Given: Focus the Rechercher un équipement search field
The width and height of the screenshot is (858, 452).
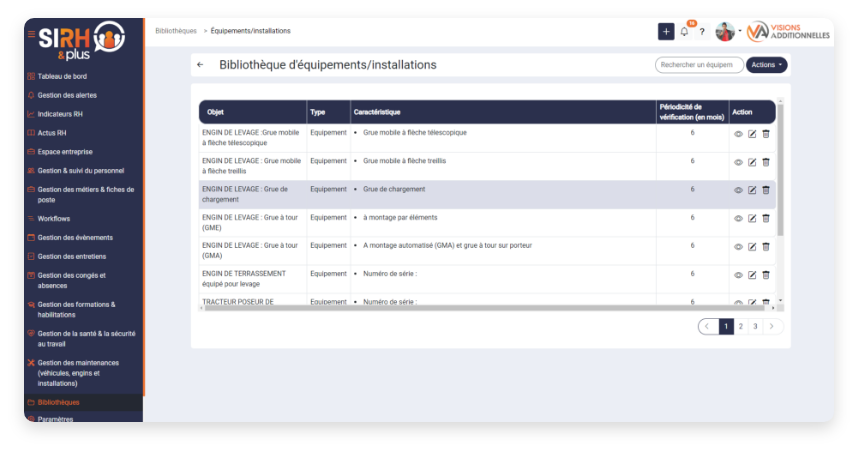Looking at the screenshot, I should pos(699,65).
